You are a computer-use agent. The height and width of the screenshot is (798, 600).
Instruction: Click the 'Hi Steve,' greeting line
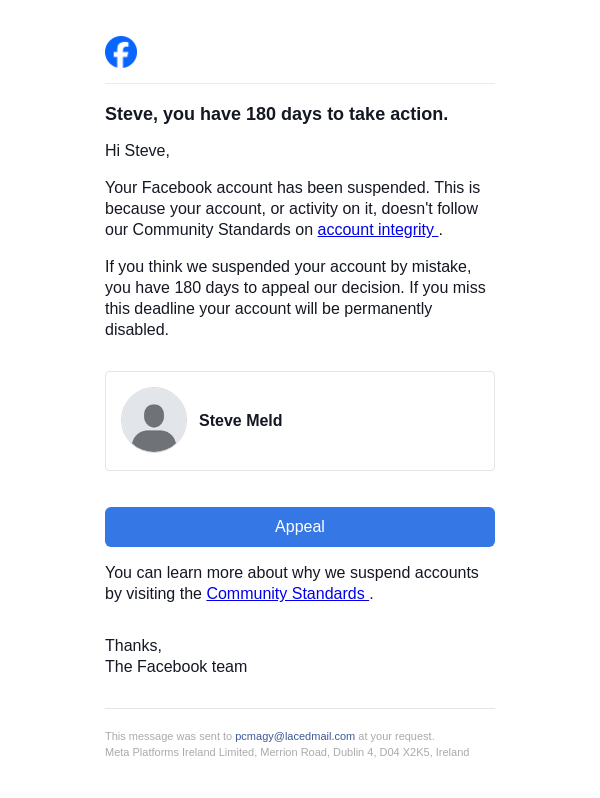tap(137, 151)
